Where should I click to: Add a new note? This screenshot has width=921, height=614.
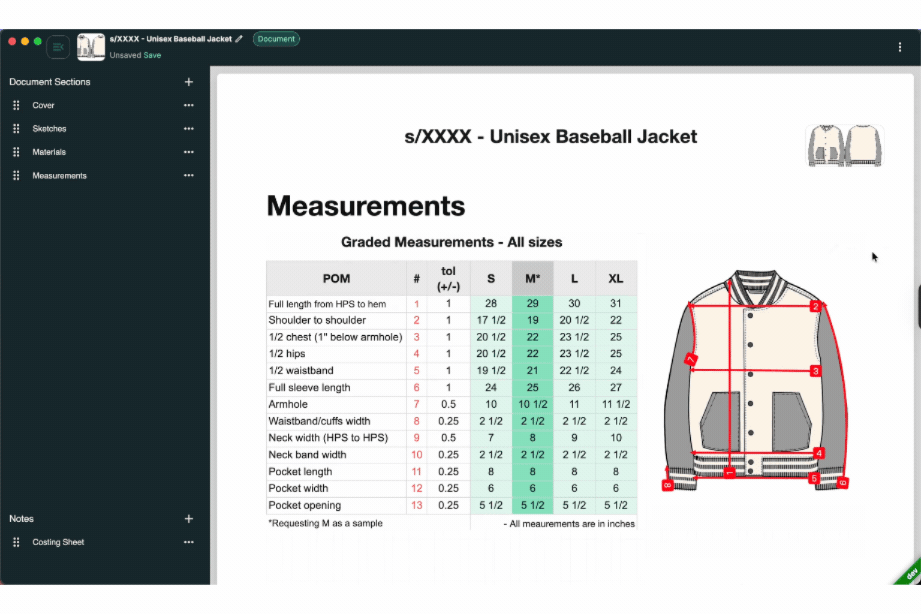click(189, 519)
